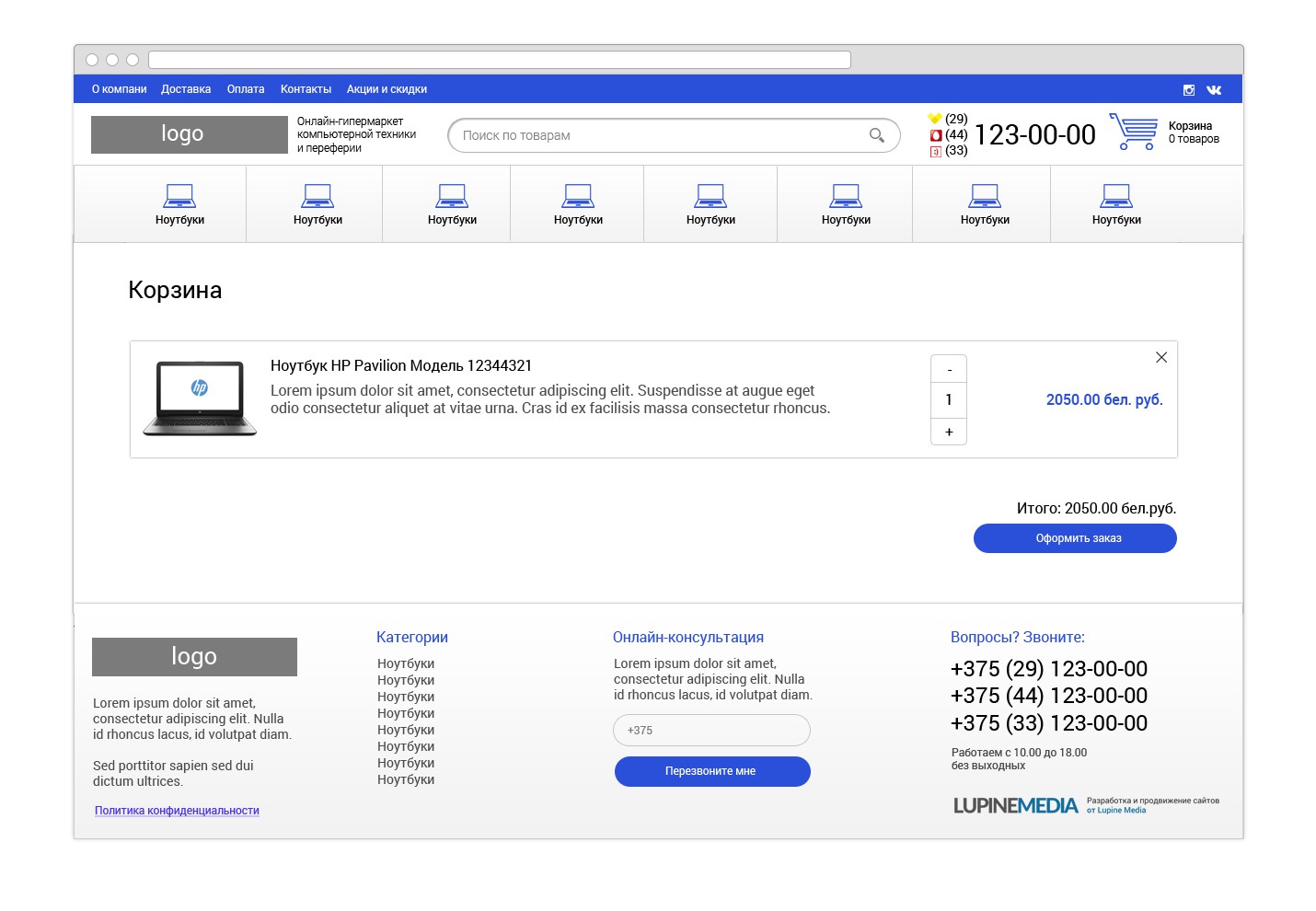The width and height of the screenshot is (1316, 911).
Task: Click the red operator icon beside (44)
Action: tap(936, 135)
